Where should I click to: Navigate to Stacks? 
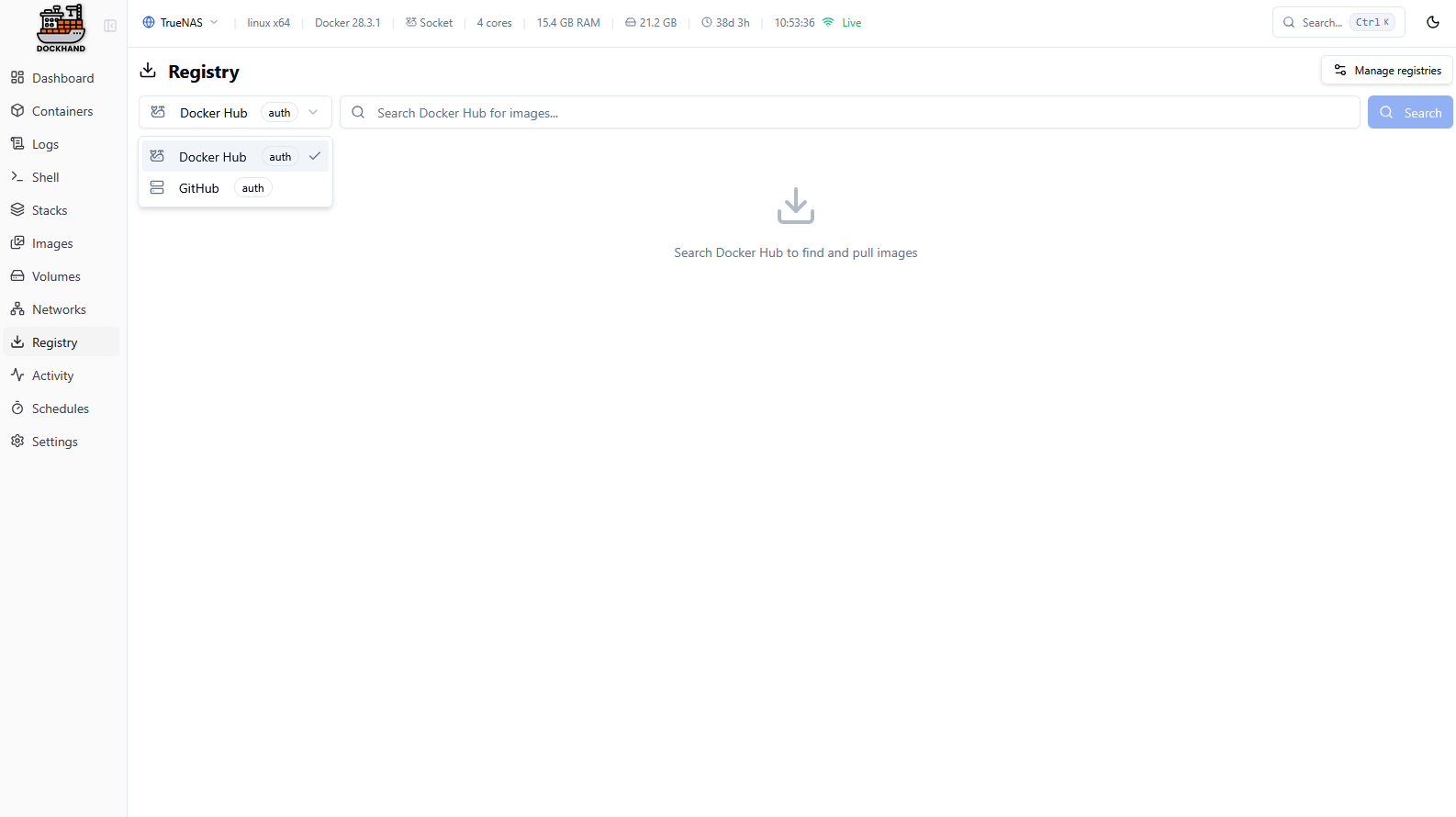[x=50, y=210]
